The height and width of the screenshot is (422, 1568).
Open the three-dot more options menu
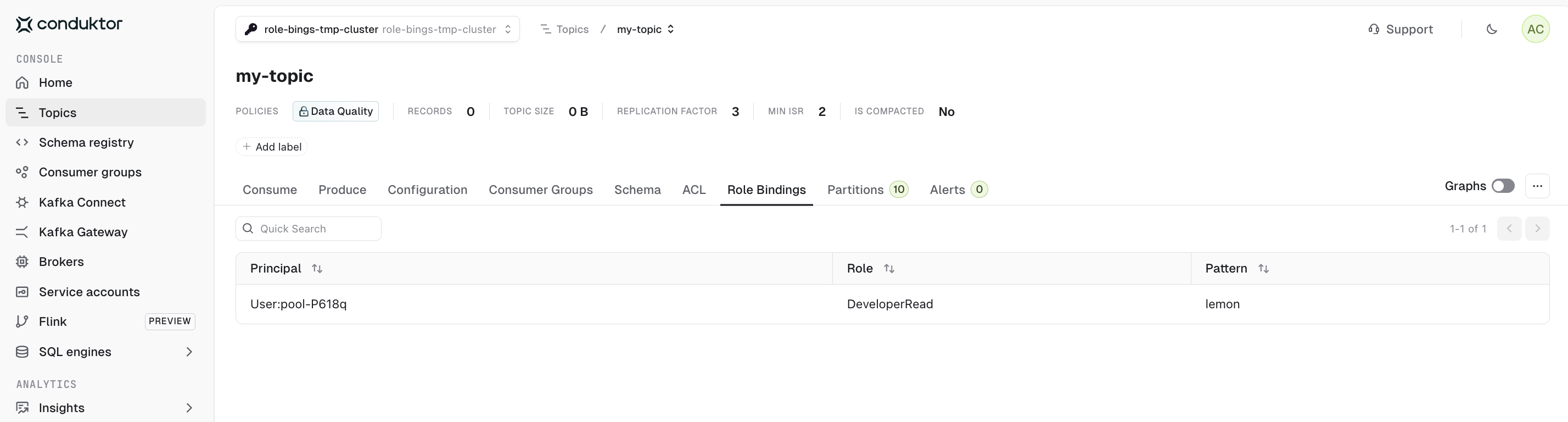1537,186
